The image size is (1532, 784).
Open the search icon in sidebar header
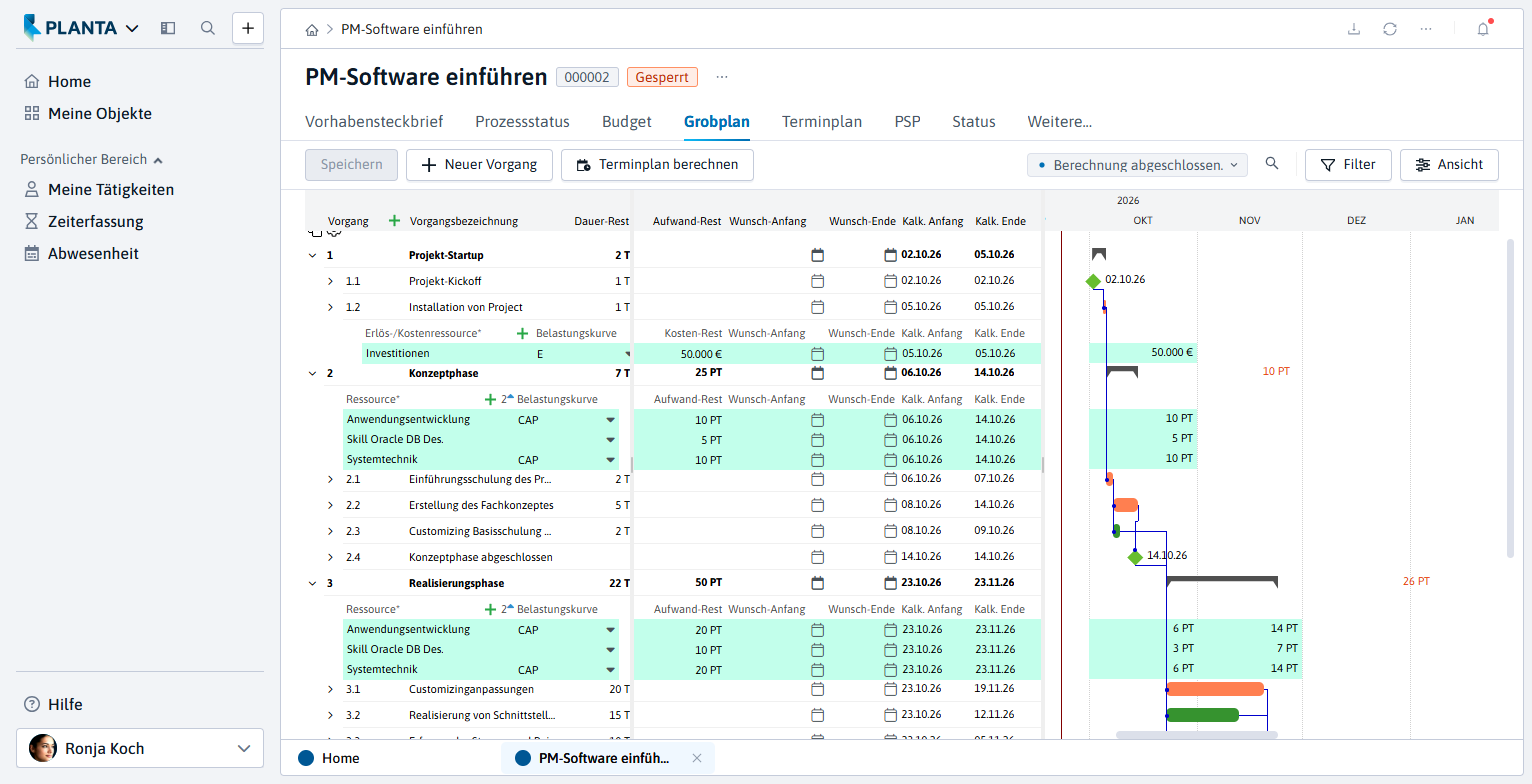(x=208, y=28)
